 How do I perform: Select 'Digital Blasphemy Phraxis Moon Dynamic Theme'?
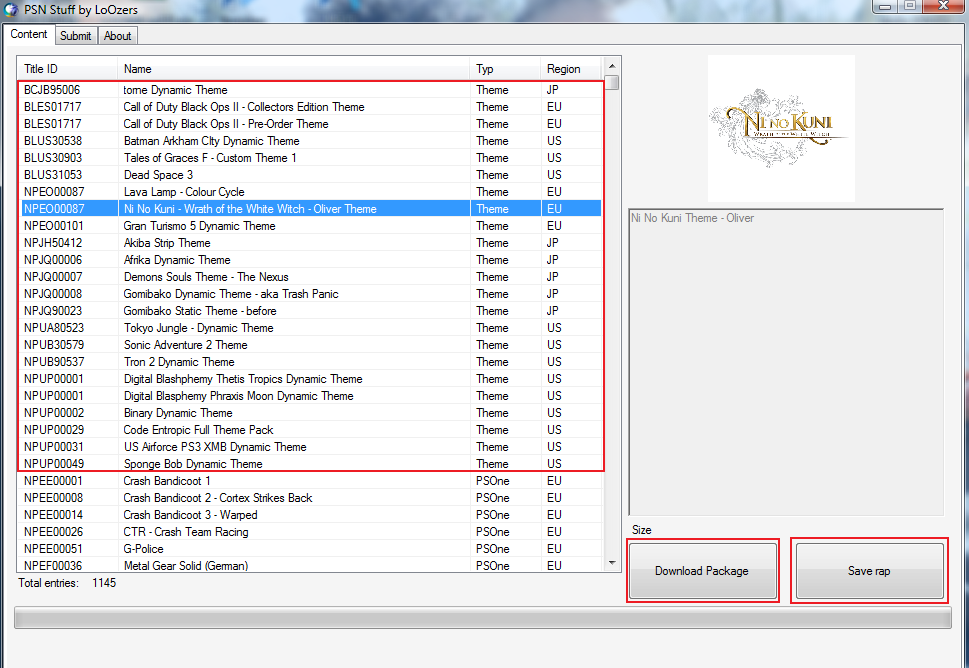click(x=311, y=395)
